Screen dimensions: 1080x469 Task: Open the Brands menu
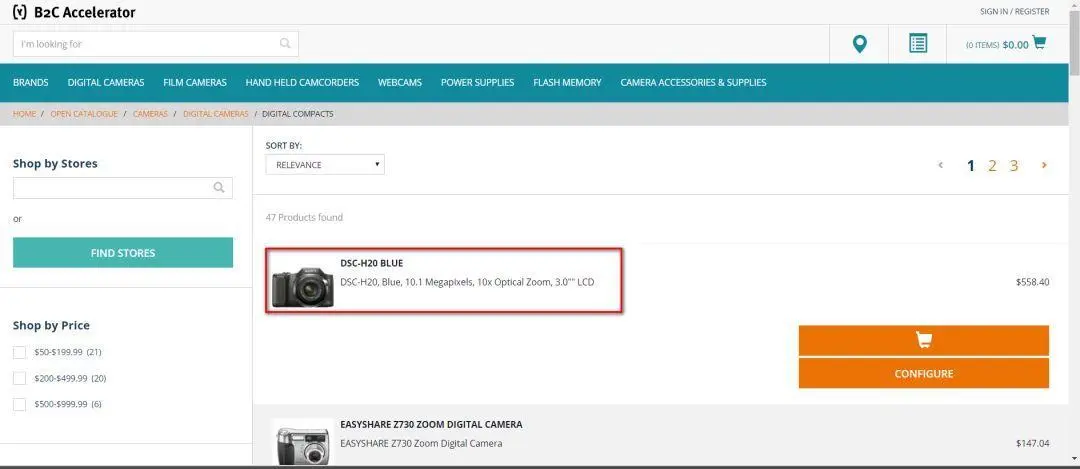31,83
